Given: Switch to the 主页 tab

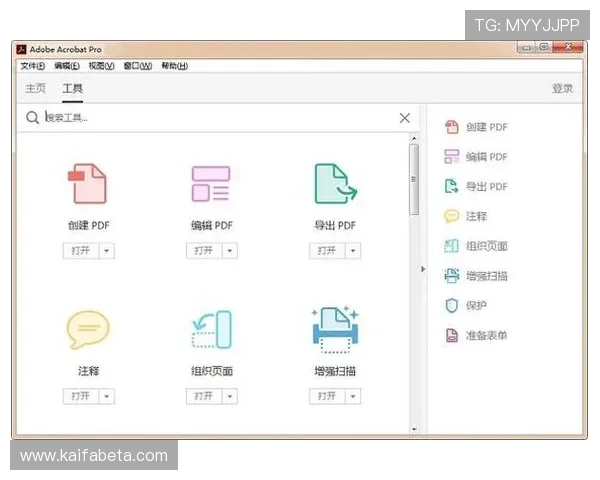Looking at the screenshot, I should [36, 88].
